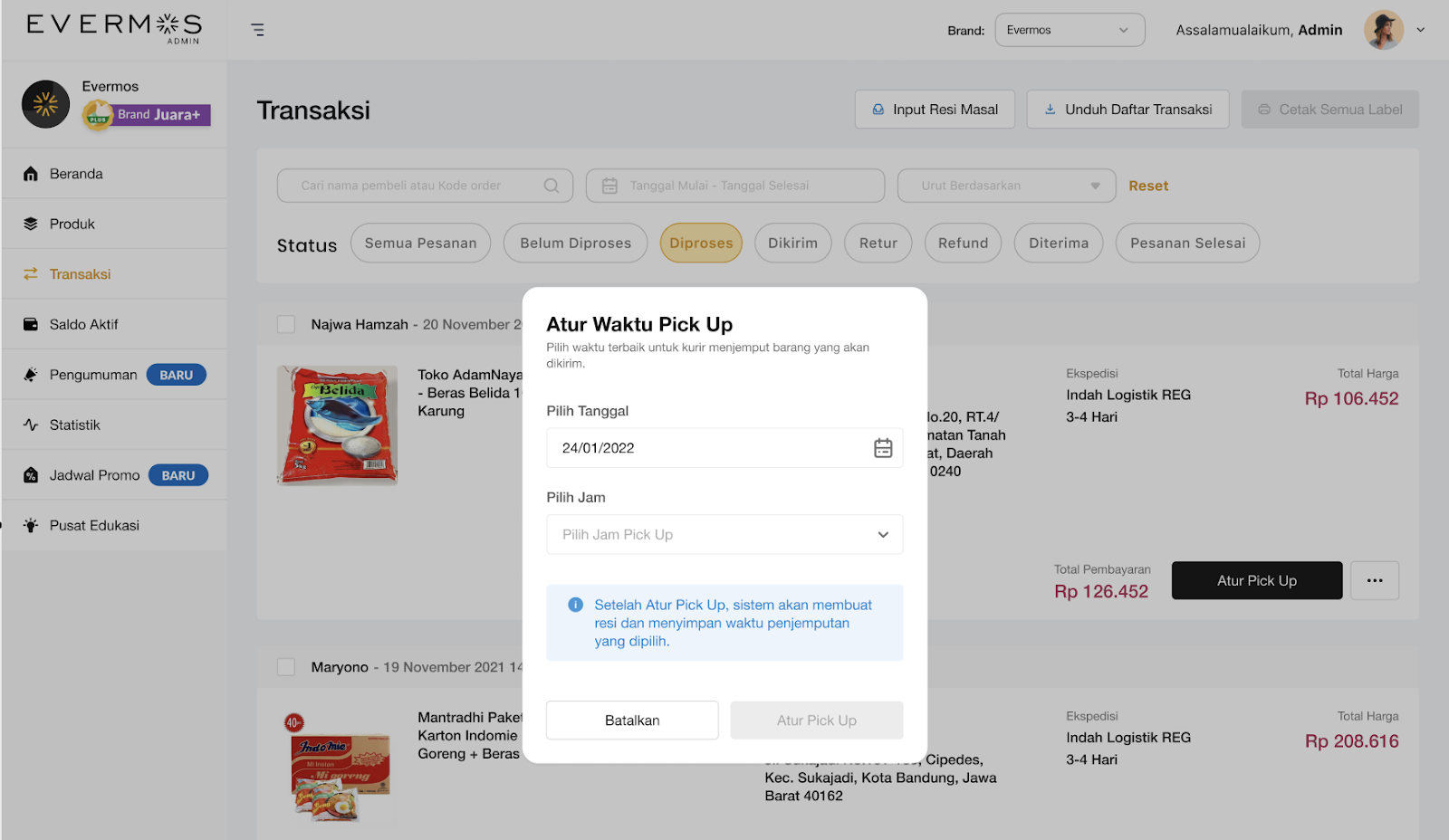The height and width of the screenshot is (840, 1449).
Task: Open the Beranda home icon in sidebar
Action: (31, 173)
